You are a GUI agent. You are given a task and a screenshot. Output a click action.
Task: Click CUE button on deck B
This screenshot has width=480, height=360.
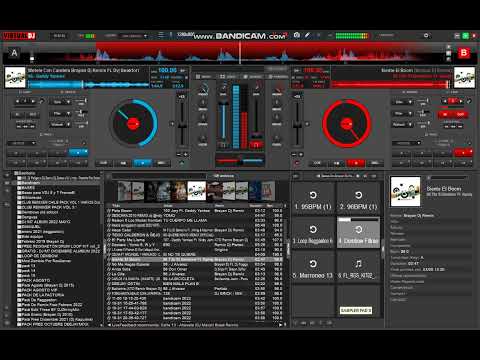pos(317,163)
